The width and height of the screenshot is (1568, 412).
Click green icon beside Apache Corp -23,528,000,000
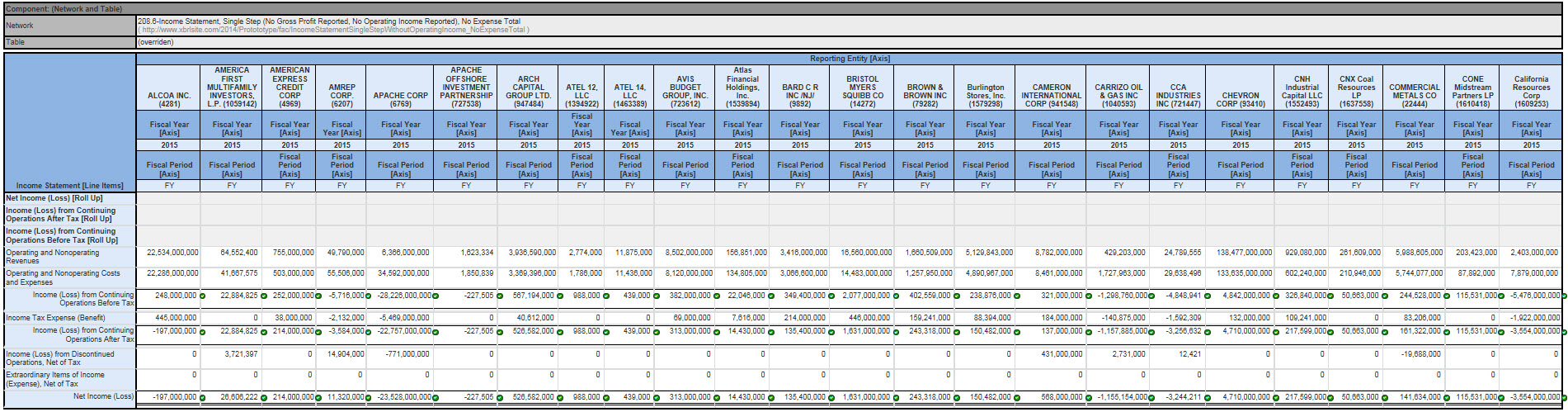click(x=436, y=398)
